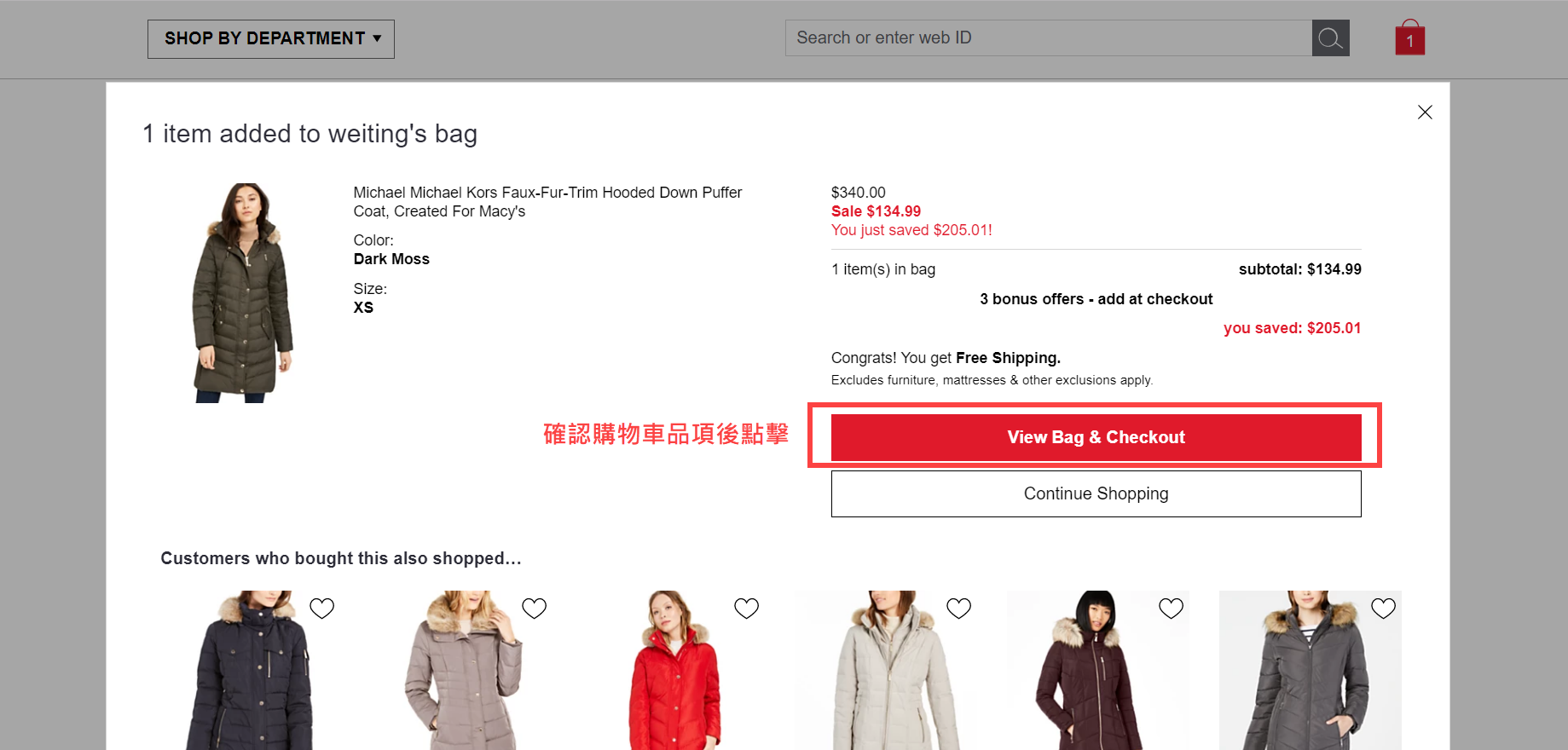Close the added-to-bag popup
The image size is (1568, 750).
click(1424, 112)
